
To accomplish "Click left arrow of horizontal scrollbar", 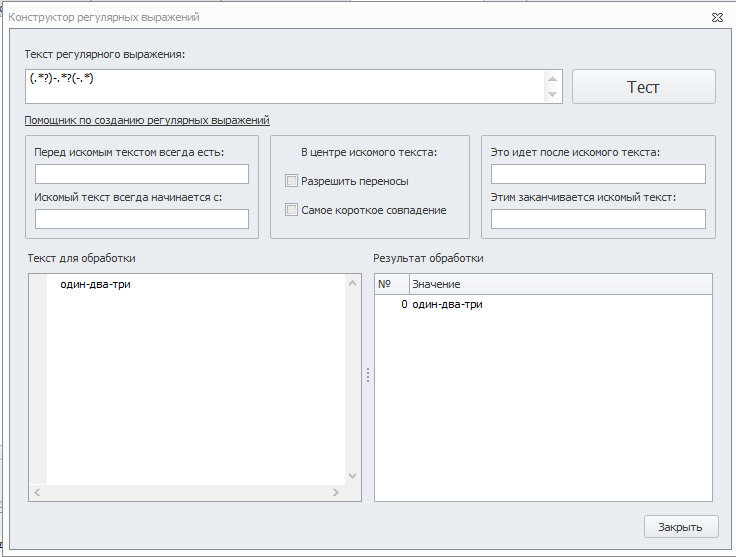I will point(37,492).
